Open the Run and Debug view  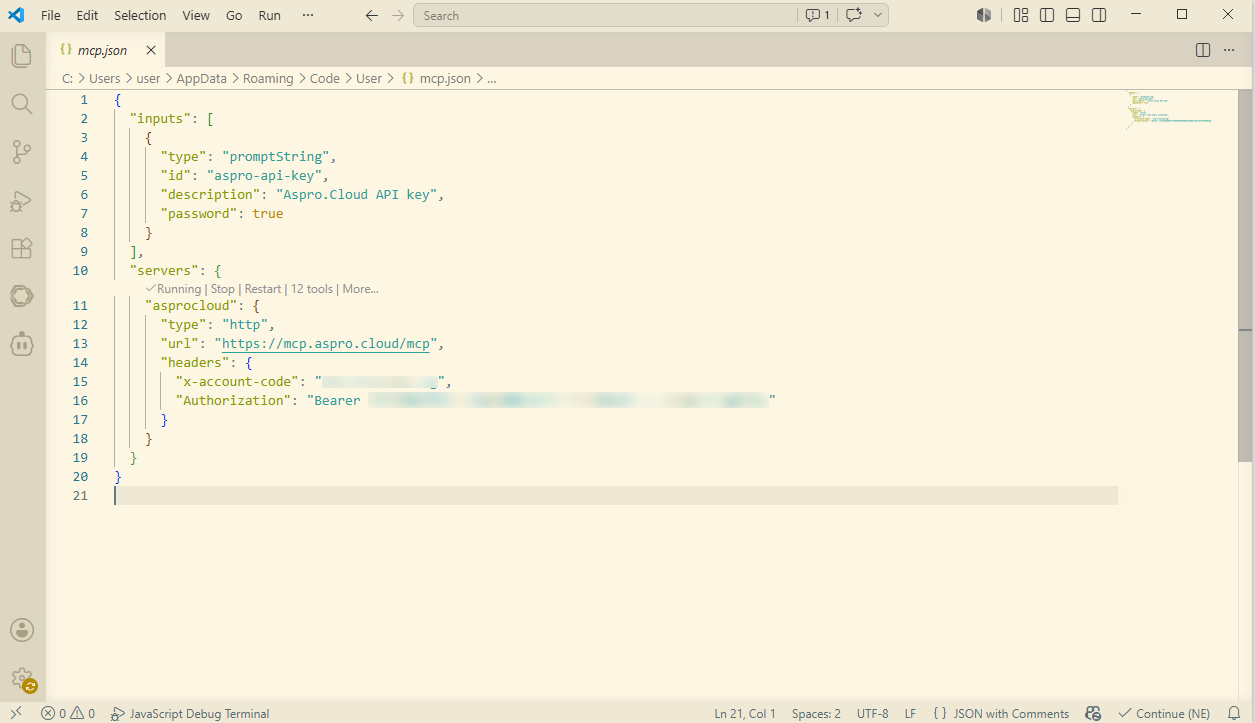22,200
